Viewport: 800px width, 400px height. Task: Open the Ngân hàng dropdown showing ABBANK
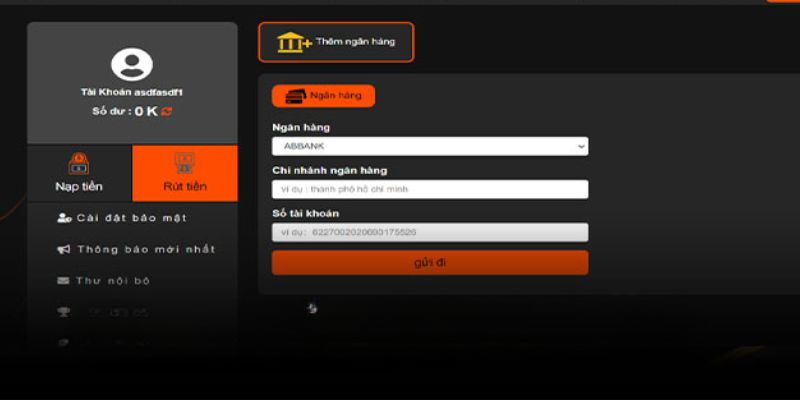(430, 147)
